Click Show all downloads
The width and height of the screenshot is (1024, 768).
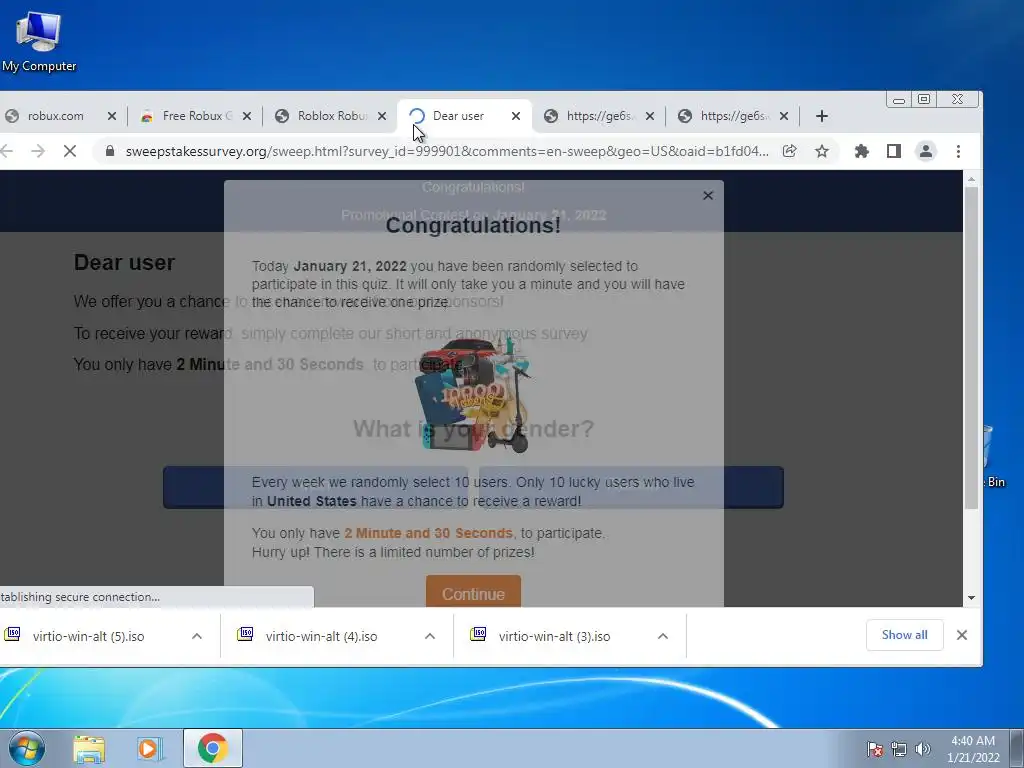tap(904, 635)
